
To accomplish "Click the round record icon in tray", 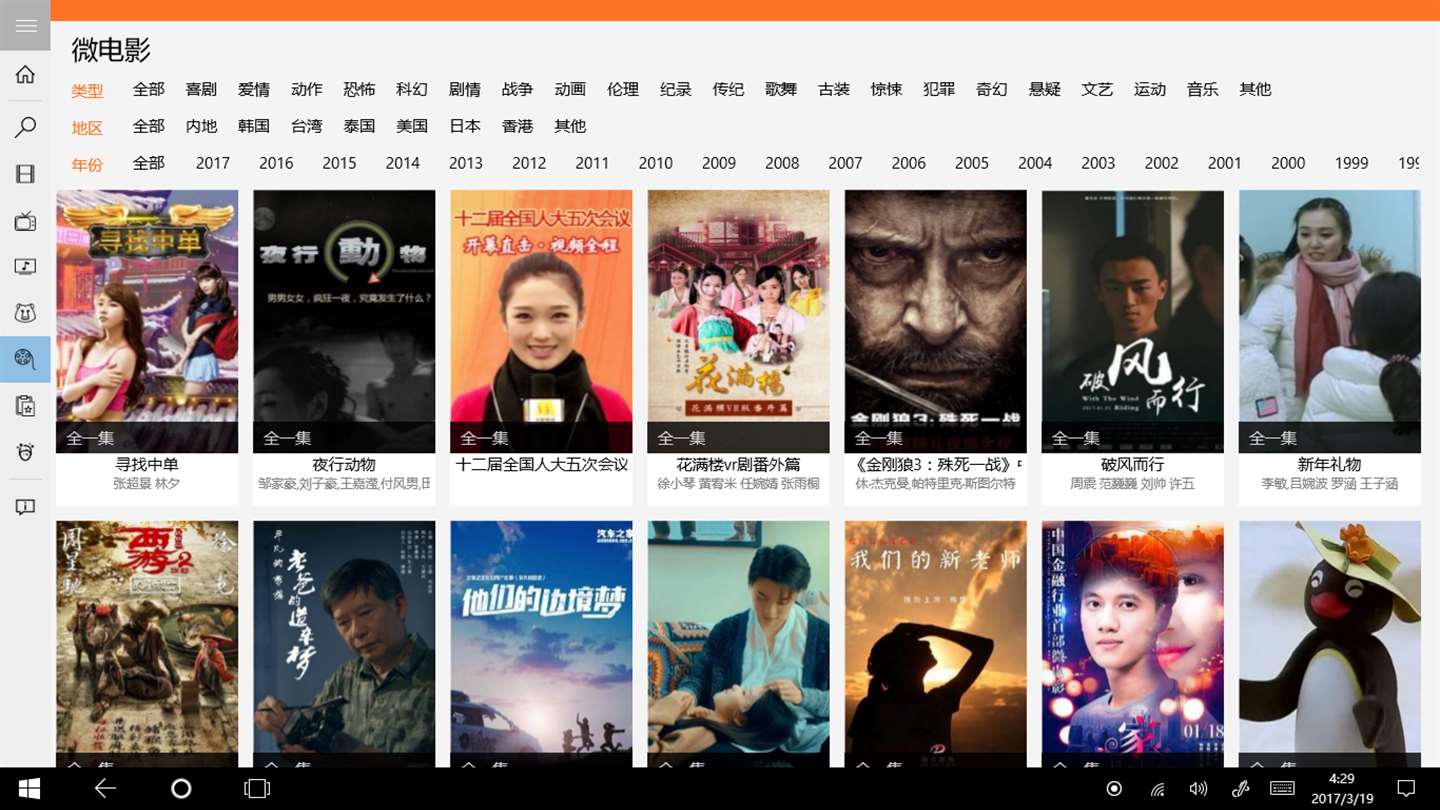I will point(1115,789).
